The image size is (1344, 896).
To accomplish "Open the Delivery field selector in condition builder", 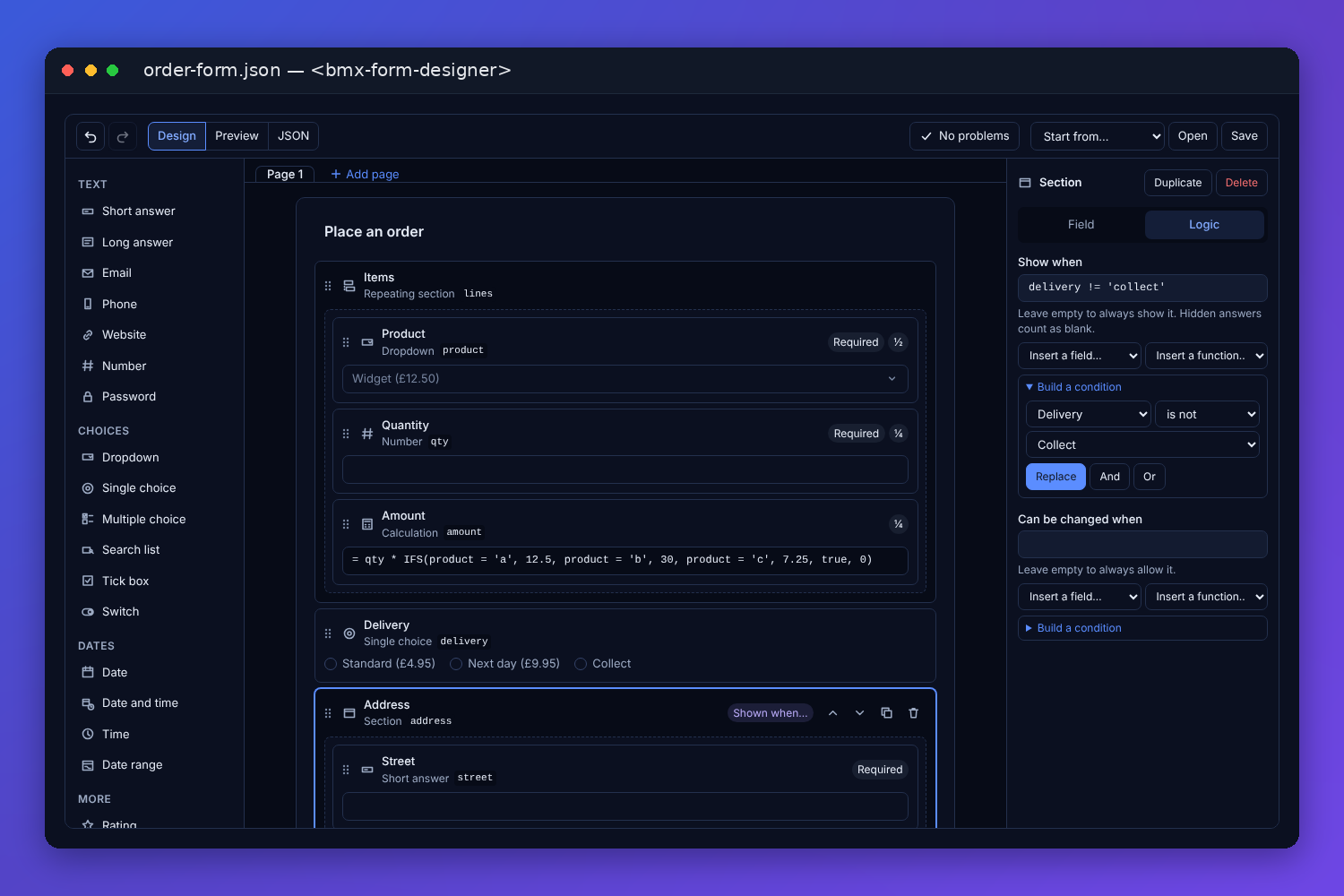I will (1089, 414).
